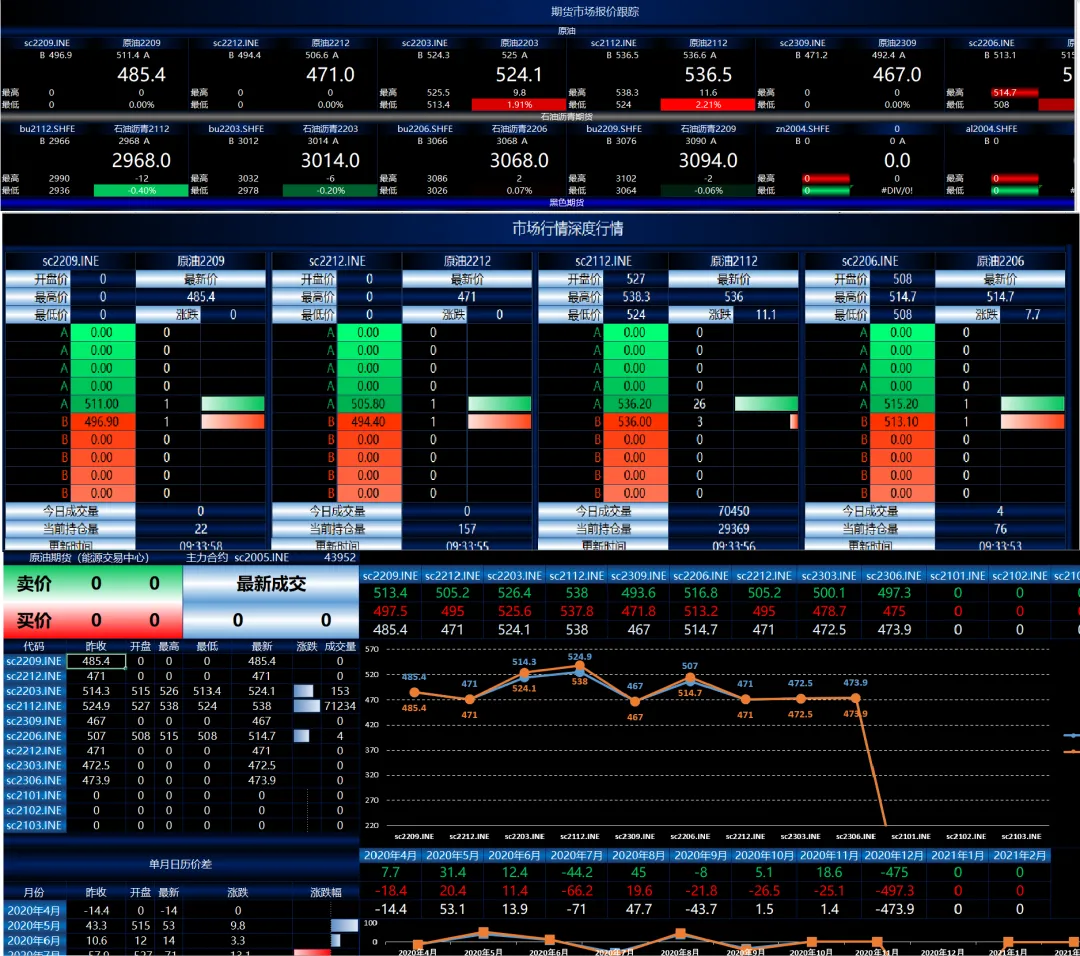
Task: Click the 昨收 header beside 代码
Action: tap(96, 646)
